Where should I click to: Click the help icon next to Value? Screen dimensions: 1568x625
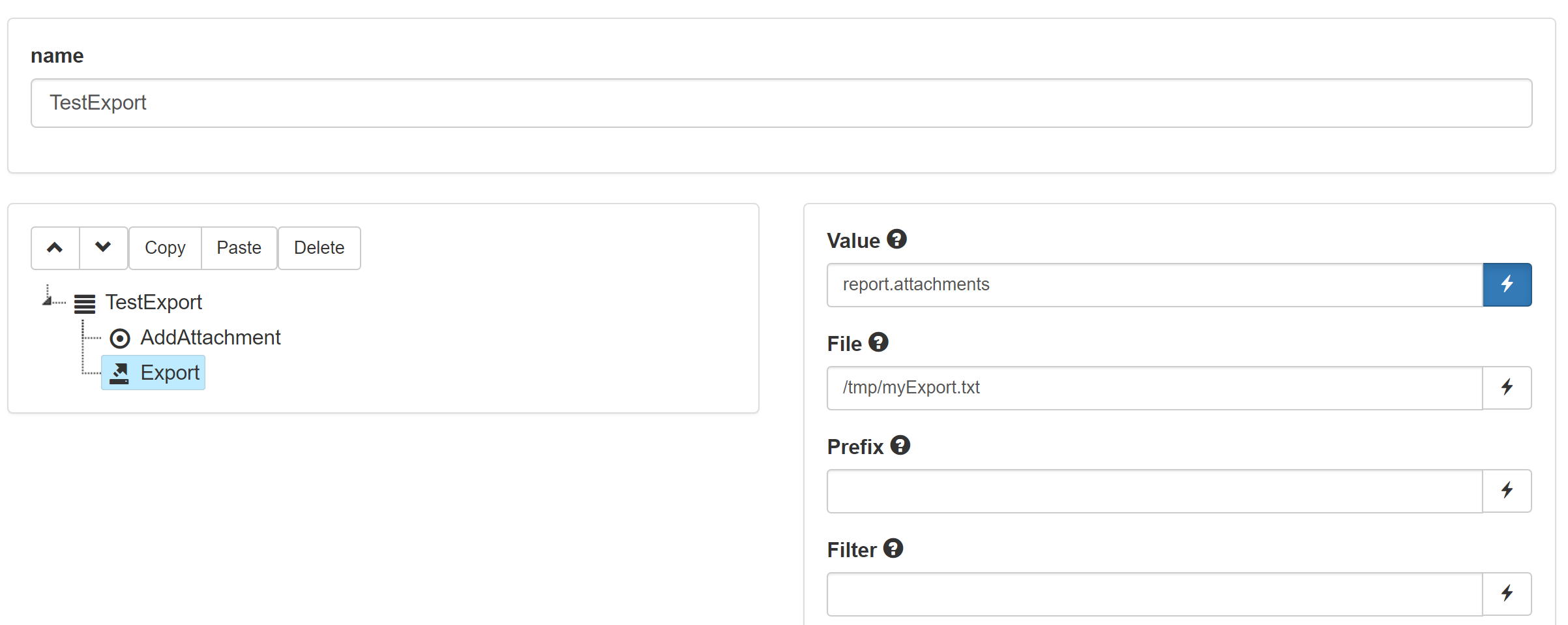tap(897, 239)
